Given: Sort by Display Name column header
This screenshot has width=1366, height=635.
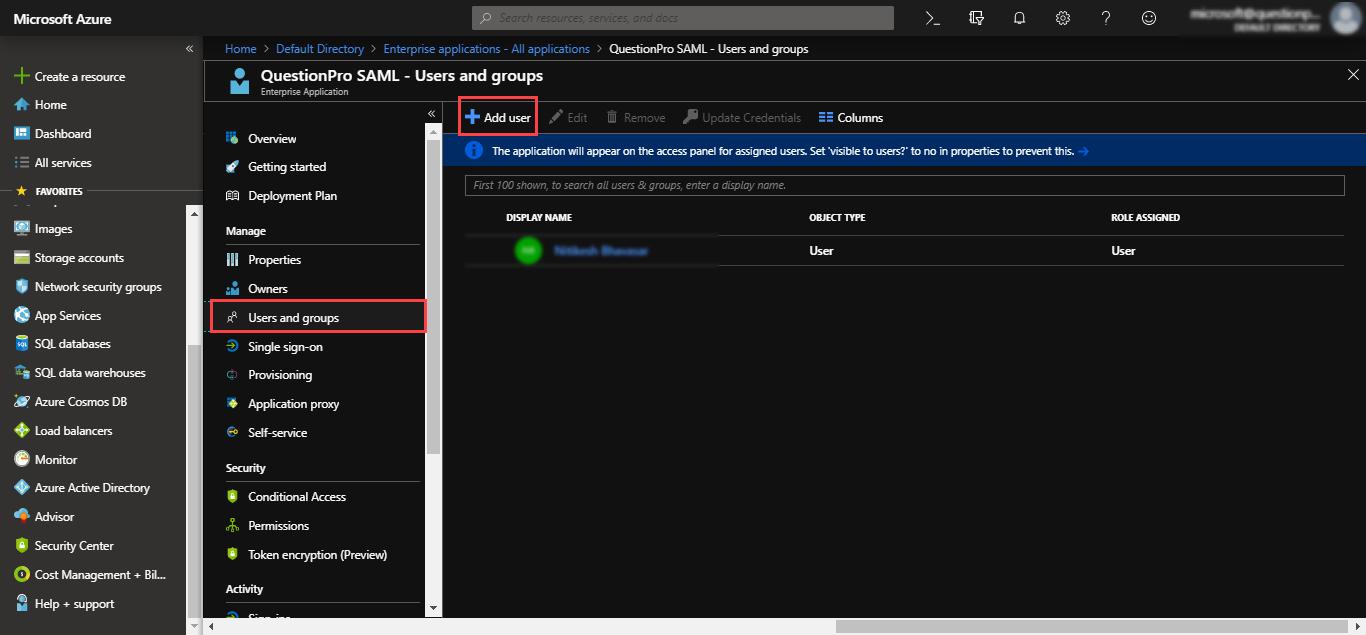Looking at the screenshot, I should pyautogui.click(x=539, y=218).
